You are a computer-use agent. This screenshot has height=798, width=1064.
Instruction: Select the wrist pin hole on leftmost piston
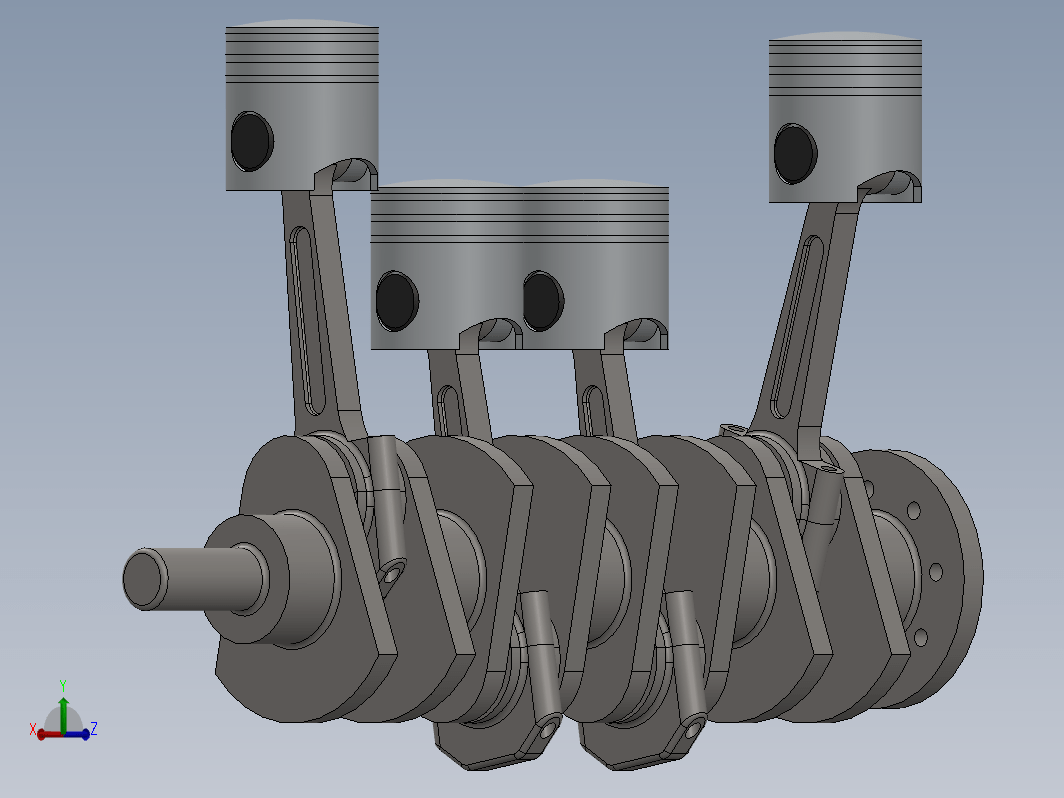click(252, 142)
